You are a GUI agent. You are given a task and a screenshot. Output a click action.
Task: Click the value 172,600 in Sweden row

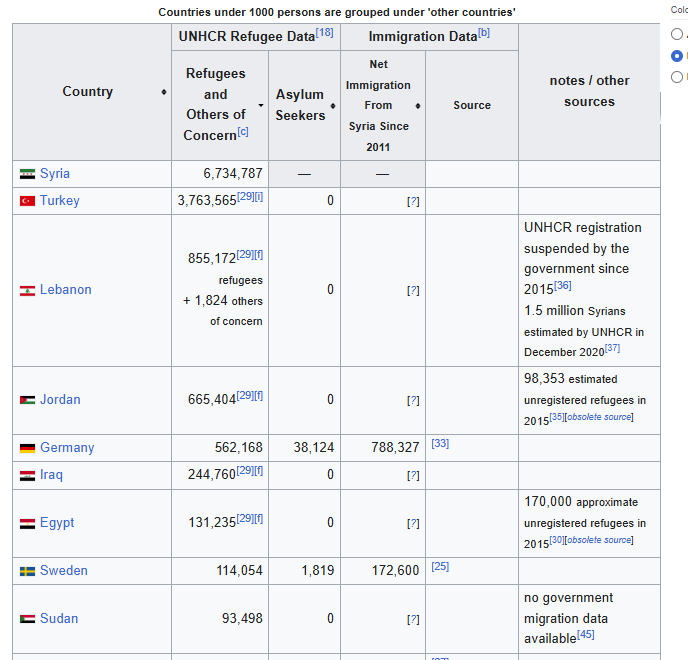395,570
